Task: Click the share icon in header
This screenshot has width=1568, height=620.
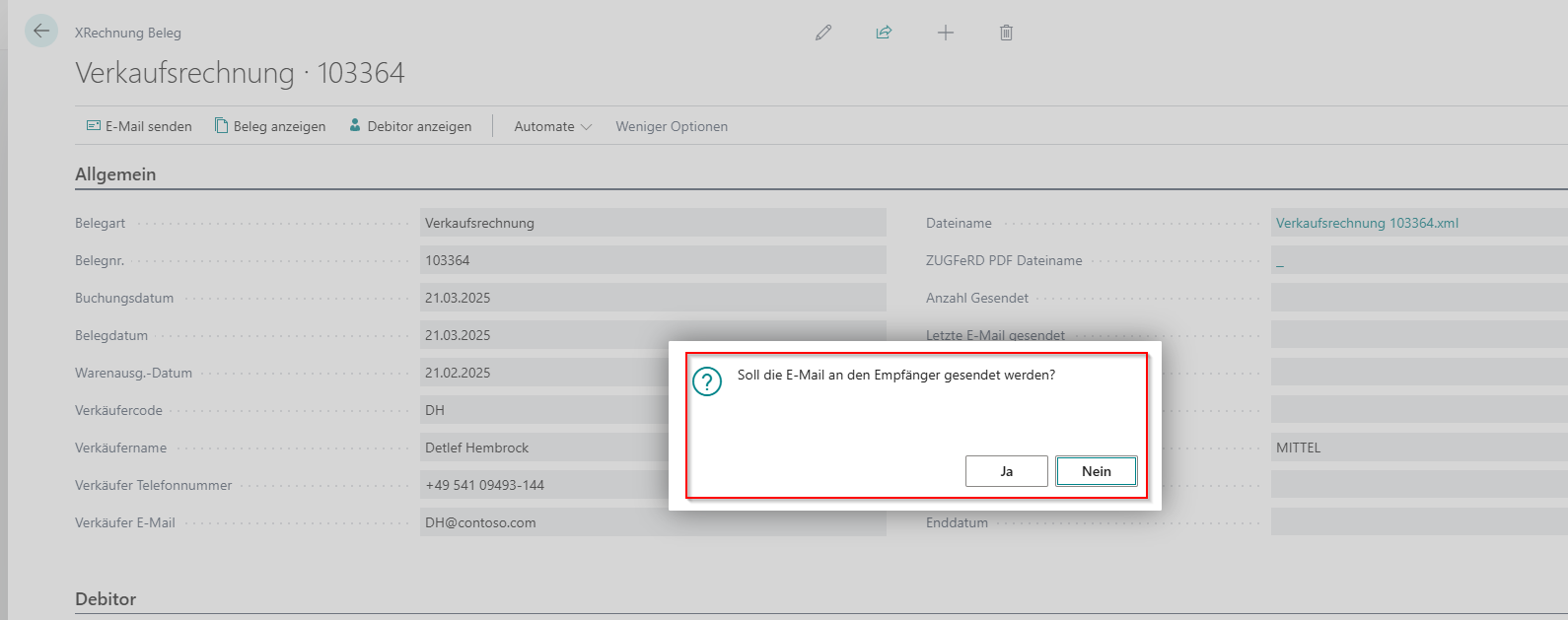Action: [884, 33]
